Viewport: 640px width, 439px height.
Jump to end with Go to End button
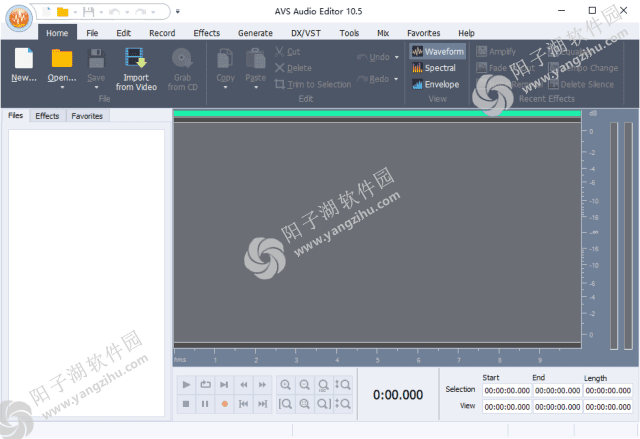pyautogui.click(x=262, y=404)
